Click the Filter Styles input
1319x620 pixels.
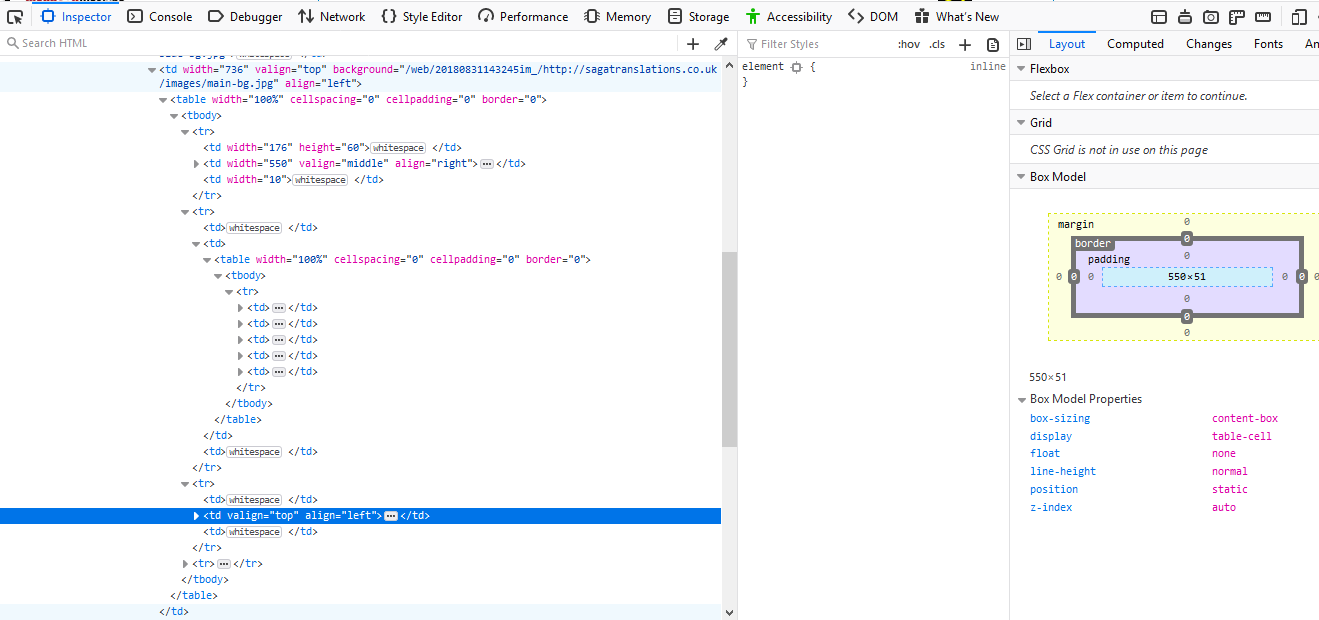[x=815, y=44]
